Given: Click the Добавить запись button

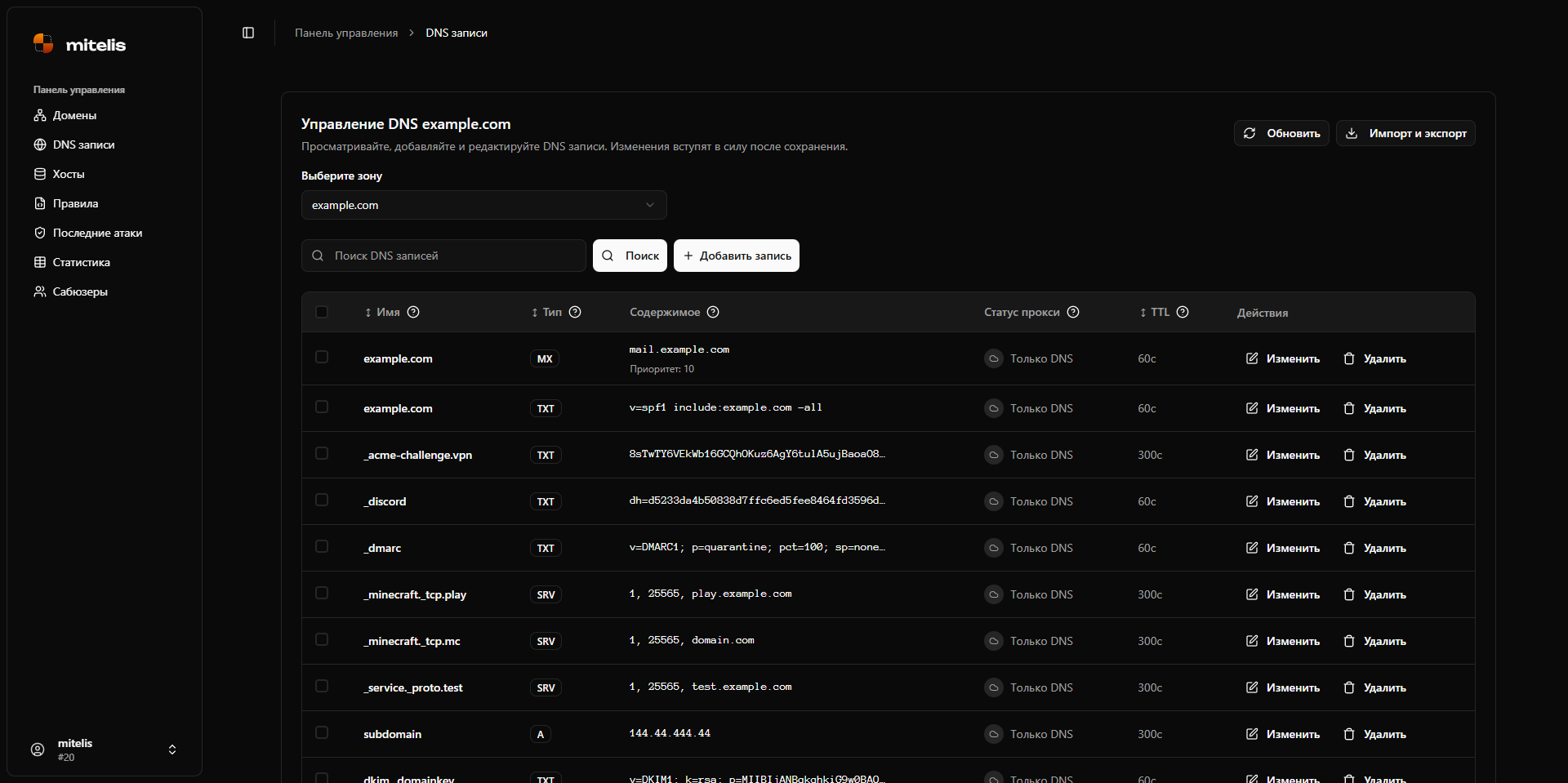Looking at the screenshot, I should [737, 256].
